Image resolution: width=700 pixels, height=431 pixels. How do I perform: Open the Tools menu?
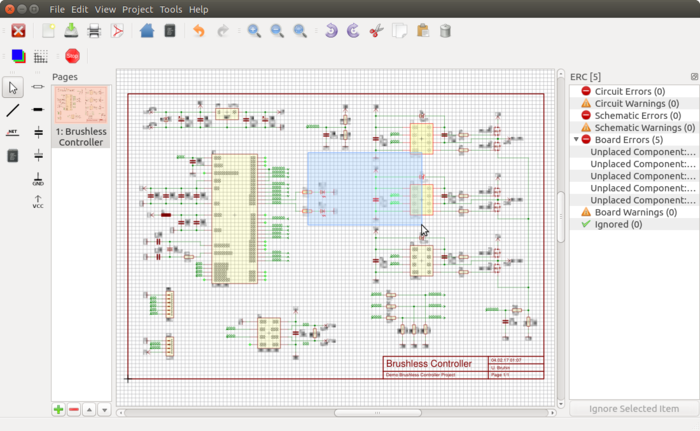[x=171, y=9]
